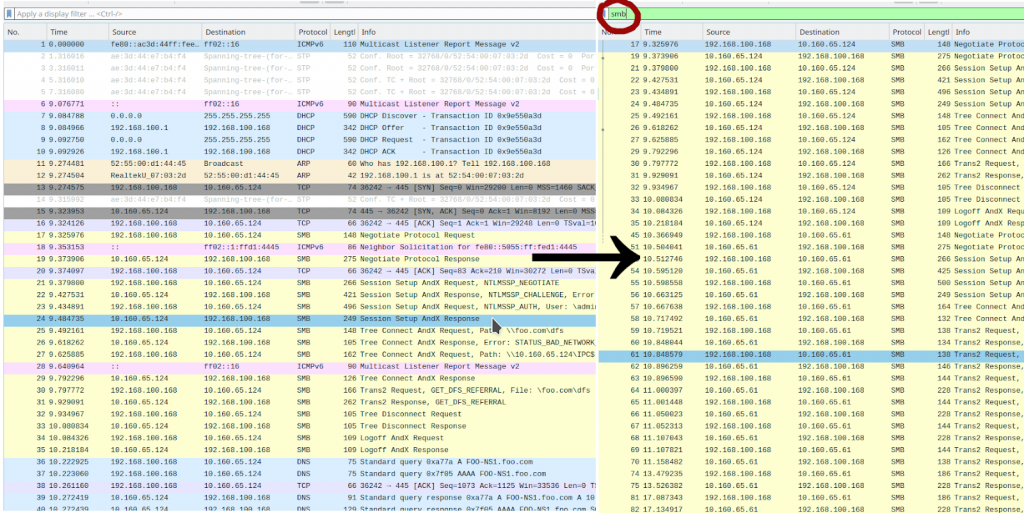Sort by Info column in smb-filtered list
This screenshot has width=1024, height=513.
pyautogui.click(x=988, y=32)
